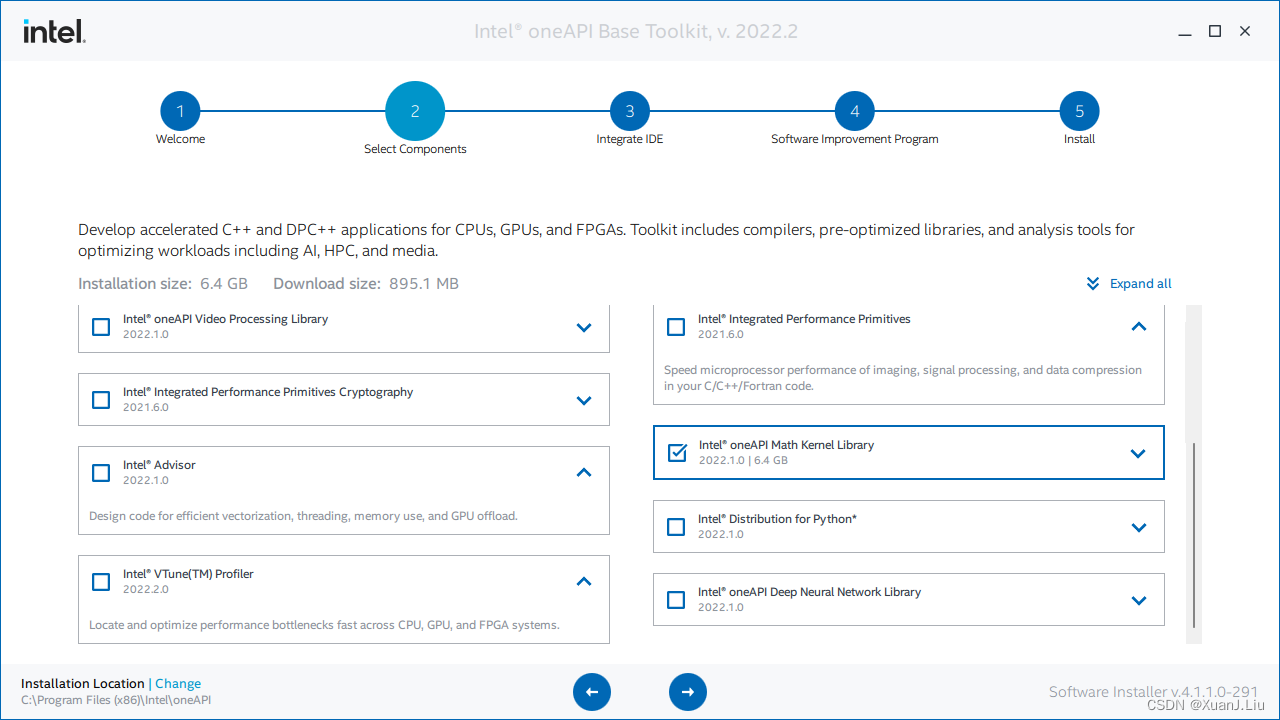The width and height of the screenshot is (1280, 720).
Task: Select the Select Components tab label
Action: (x=415, y=148)
